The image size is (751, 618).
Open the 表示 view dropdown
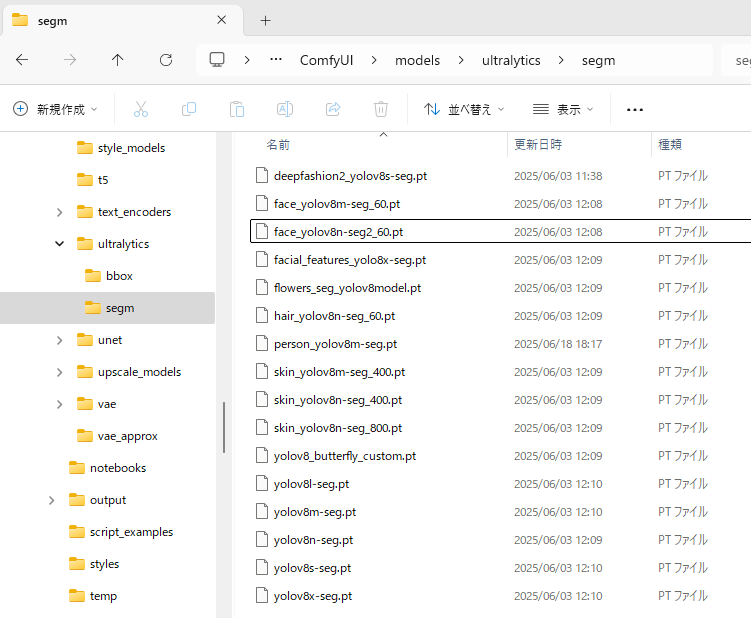point(563,109)
